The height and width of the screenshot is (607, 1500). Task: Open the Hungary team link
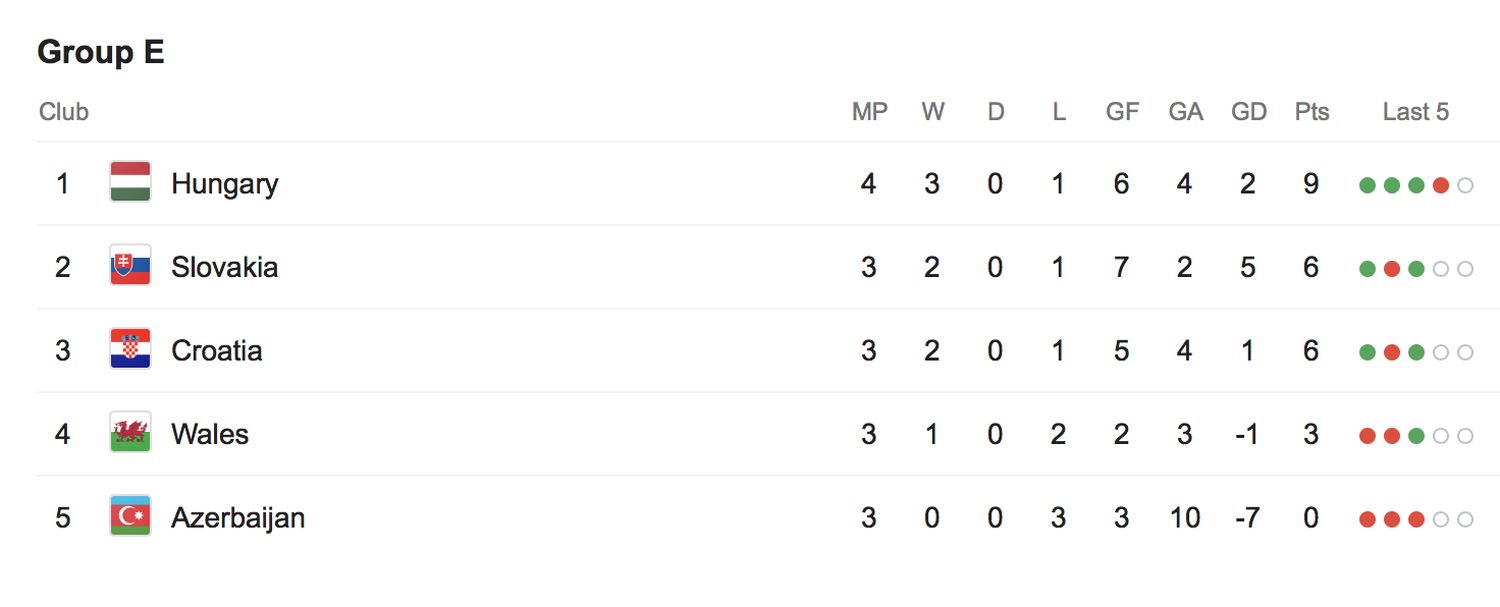coord(224,184)
